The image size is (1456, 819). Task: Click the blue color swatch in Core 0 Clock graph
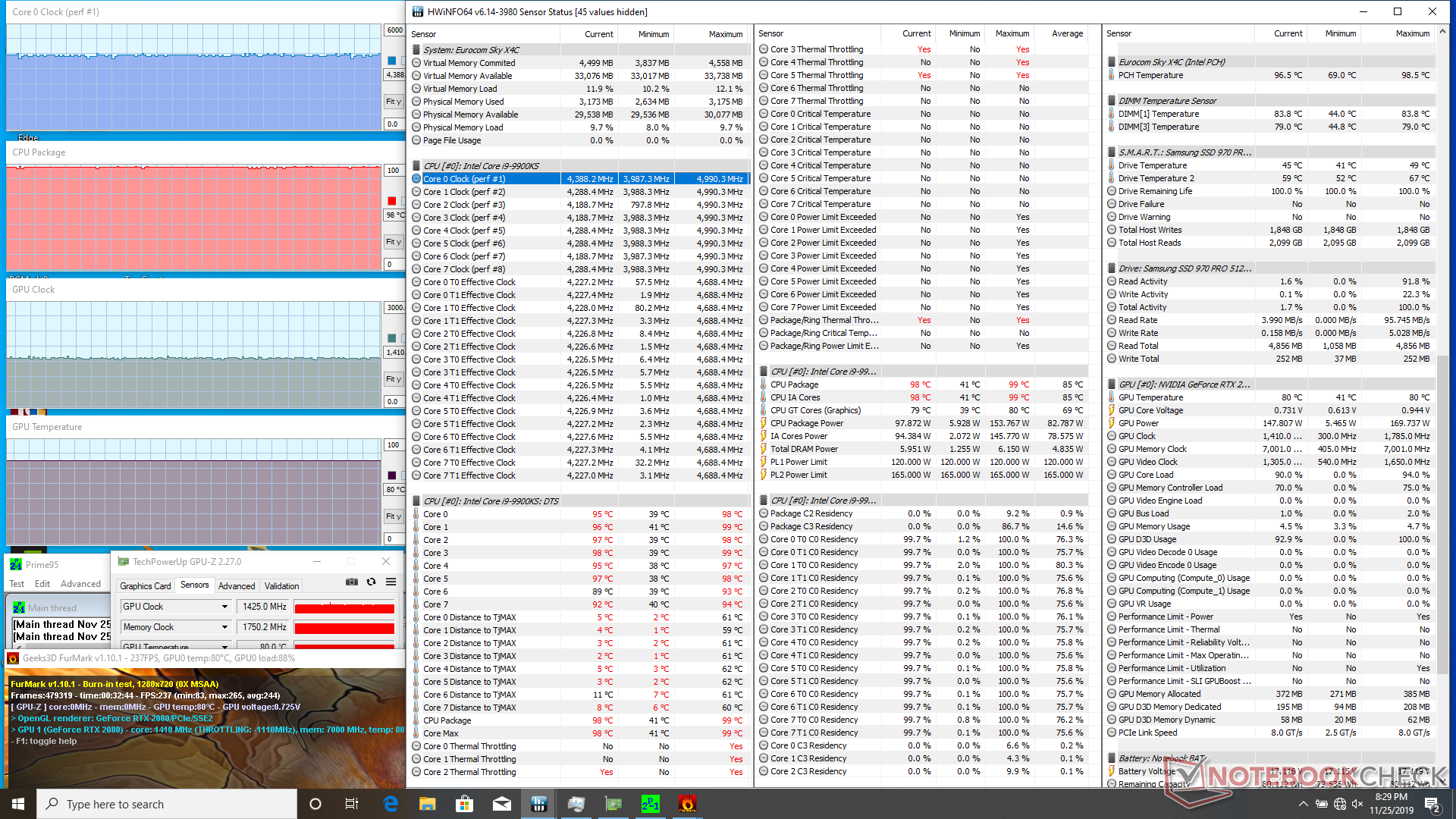pos(392,61)
